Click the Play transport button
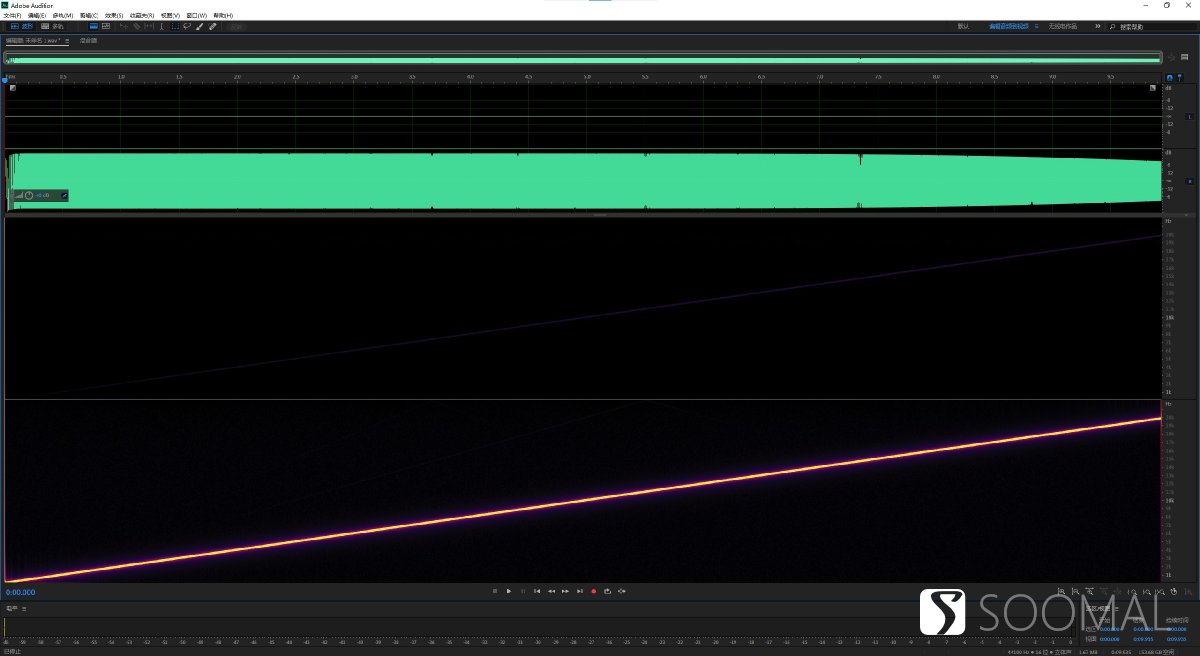Image resolution: width=1200 pixels, height=656 pixels. (x=509, y=591)
